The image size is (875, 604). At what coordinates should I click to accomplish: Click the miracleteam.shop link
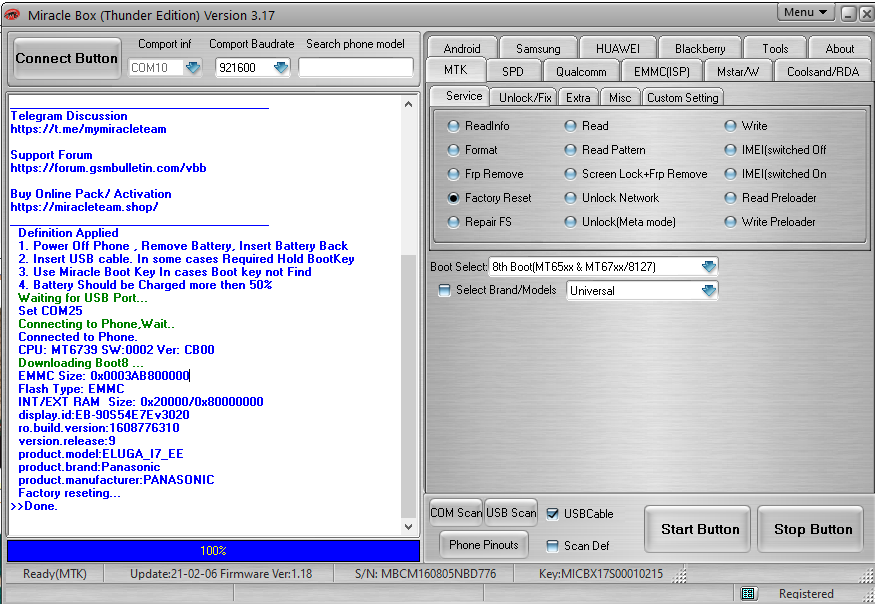coord(84,207)
